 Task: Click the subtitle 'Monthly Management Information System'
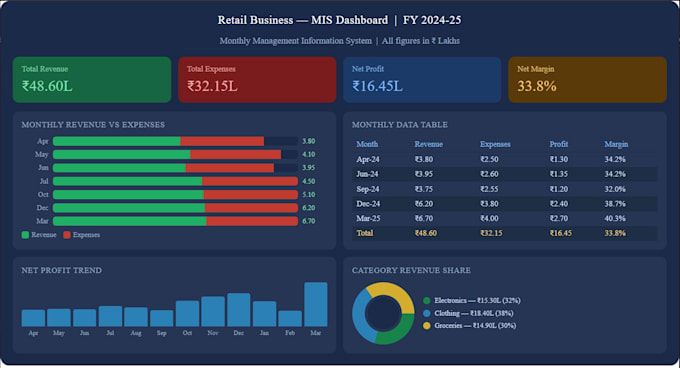coord(296,41)
